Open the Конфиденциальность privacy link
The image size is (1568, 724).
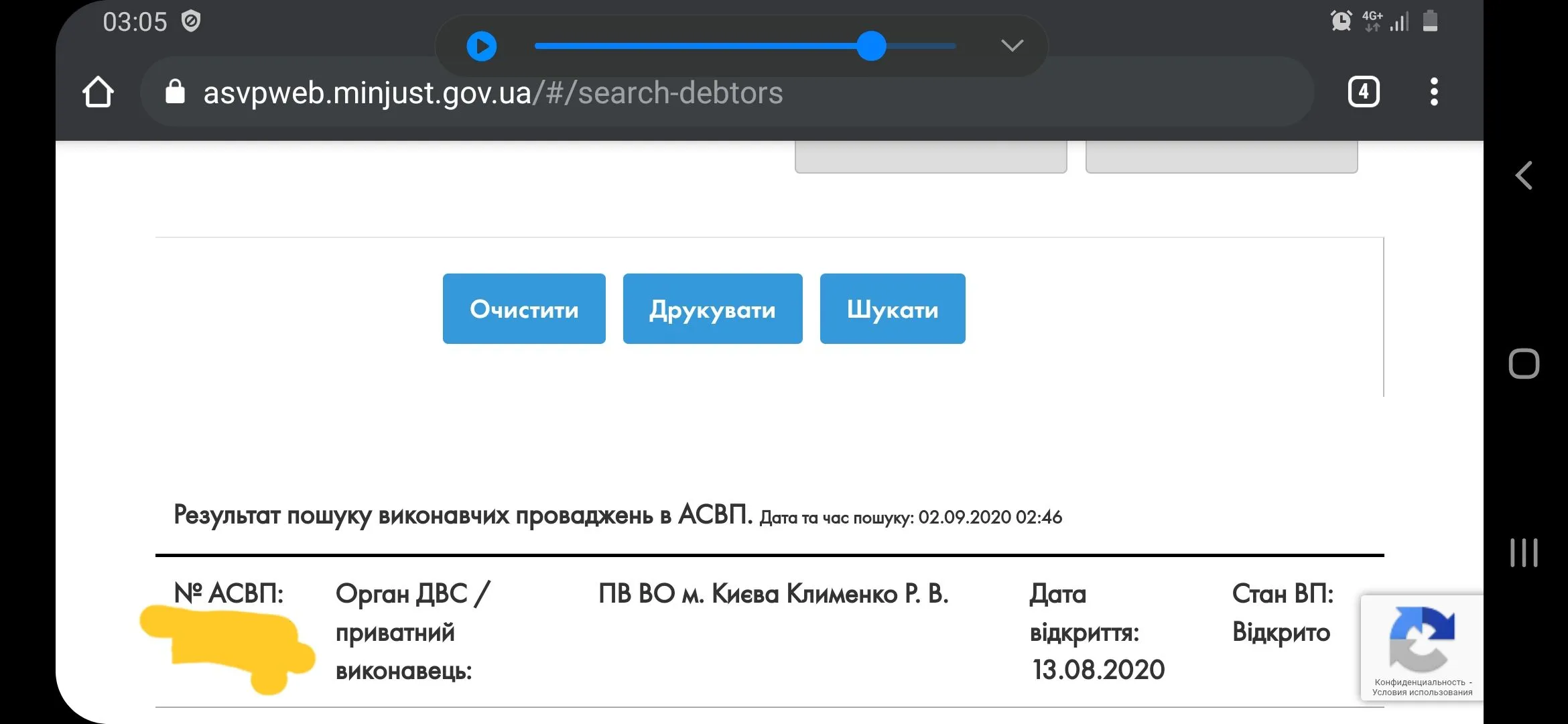click(x=1419, y=682)
